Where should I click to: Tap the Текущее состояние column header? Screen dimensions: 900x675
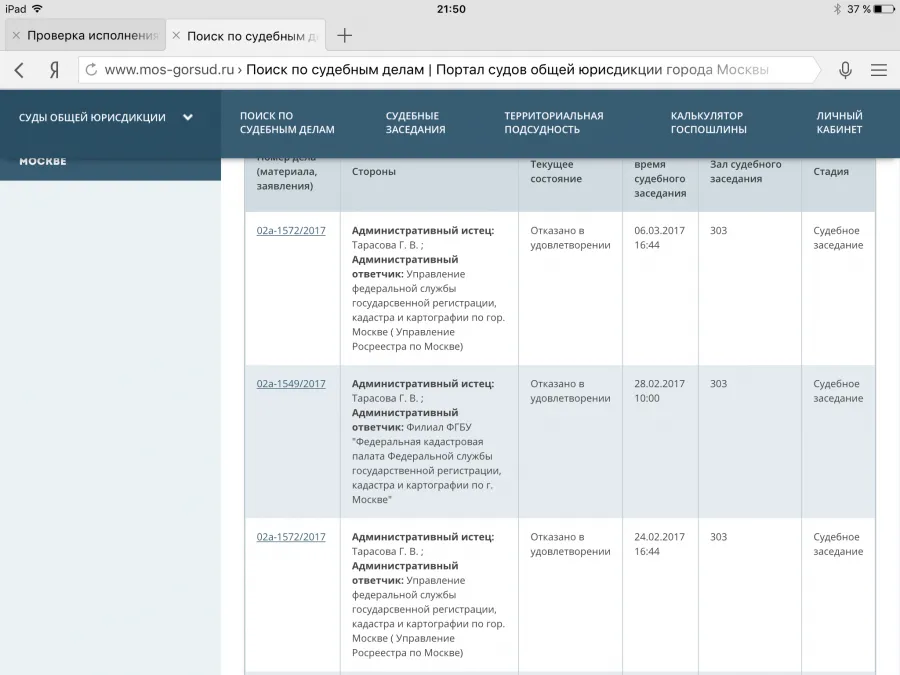[x=556, y=172]
